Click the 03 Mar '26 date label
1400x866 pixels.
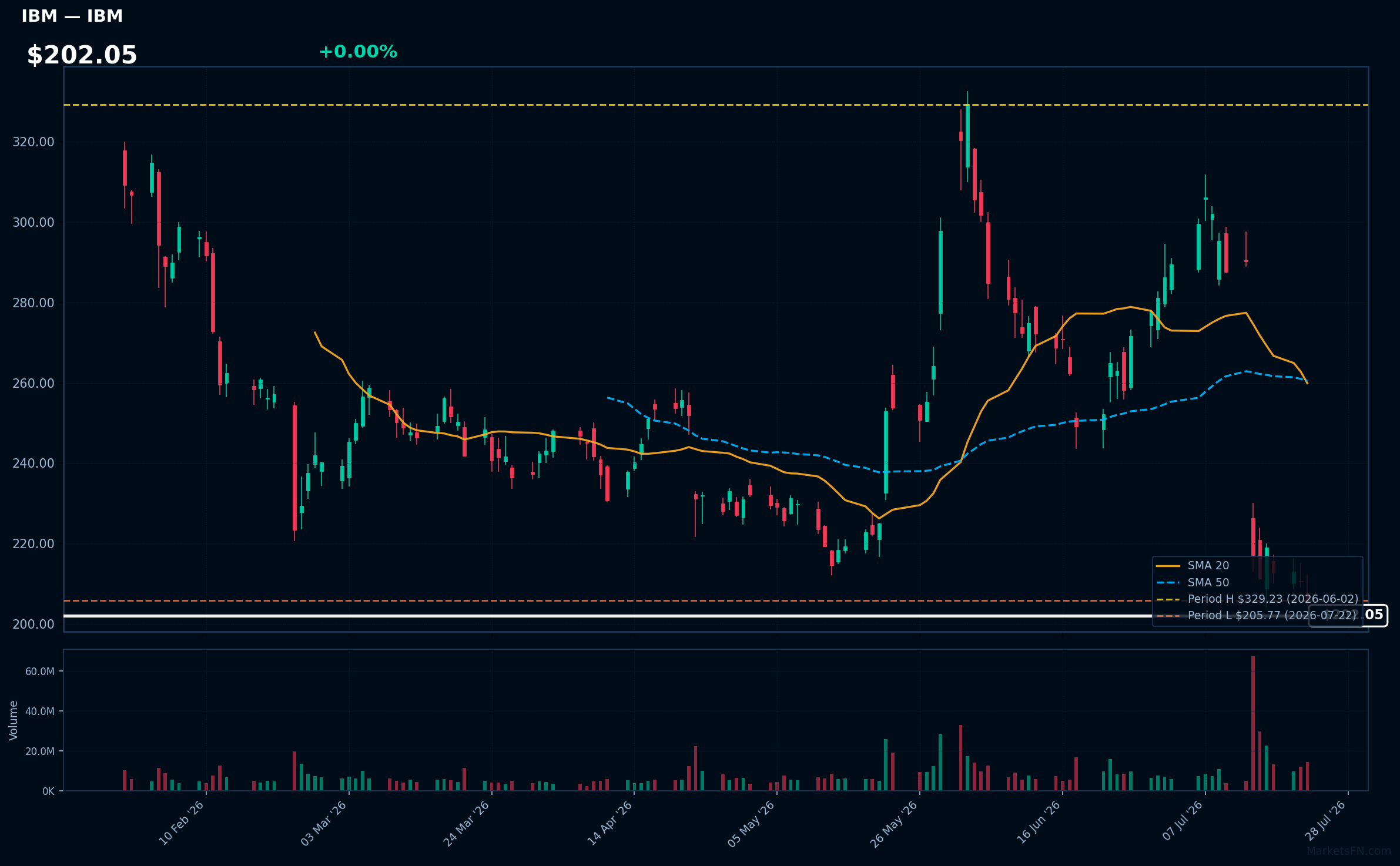click(x=324, y=823)
